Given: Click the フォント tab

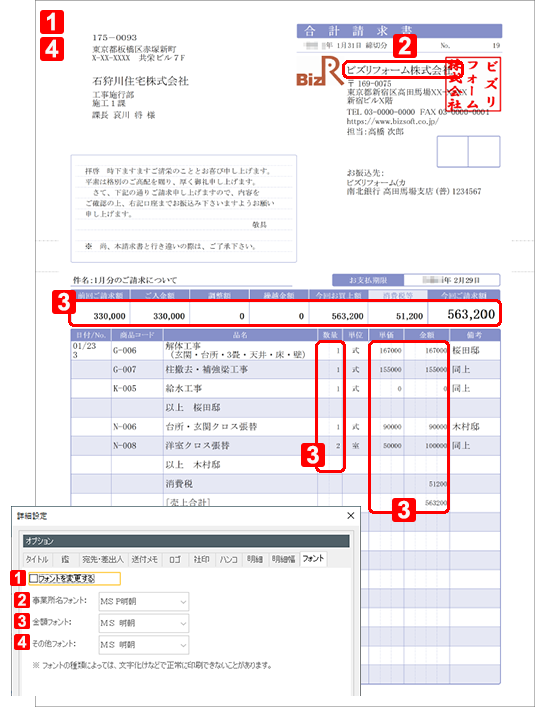Looking at the screenshot, I should 313,558.
